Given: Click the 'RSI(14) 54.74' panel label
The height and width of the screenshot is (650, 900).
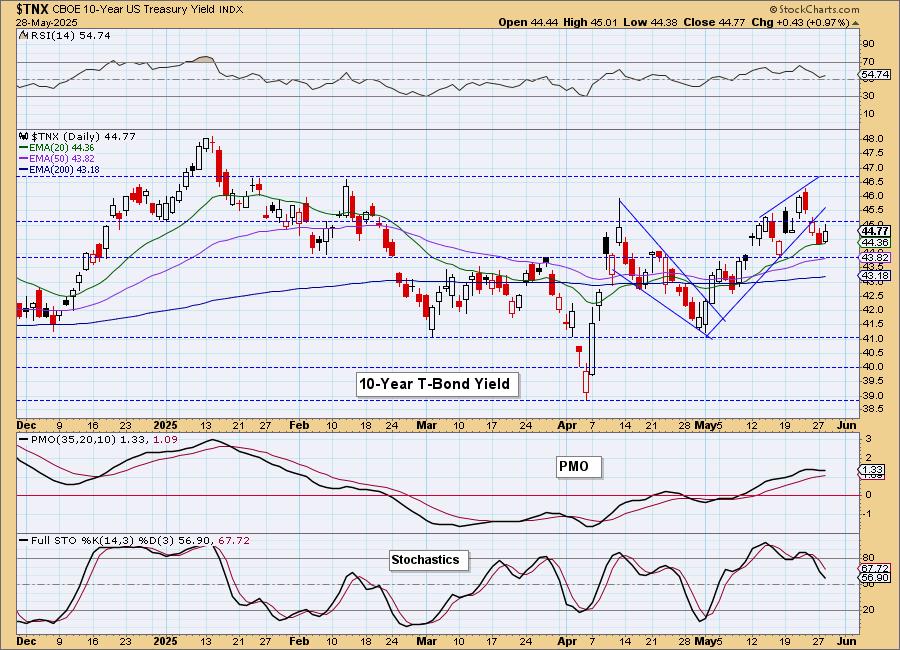Looking at the screenshot, I should point(69,36).
